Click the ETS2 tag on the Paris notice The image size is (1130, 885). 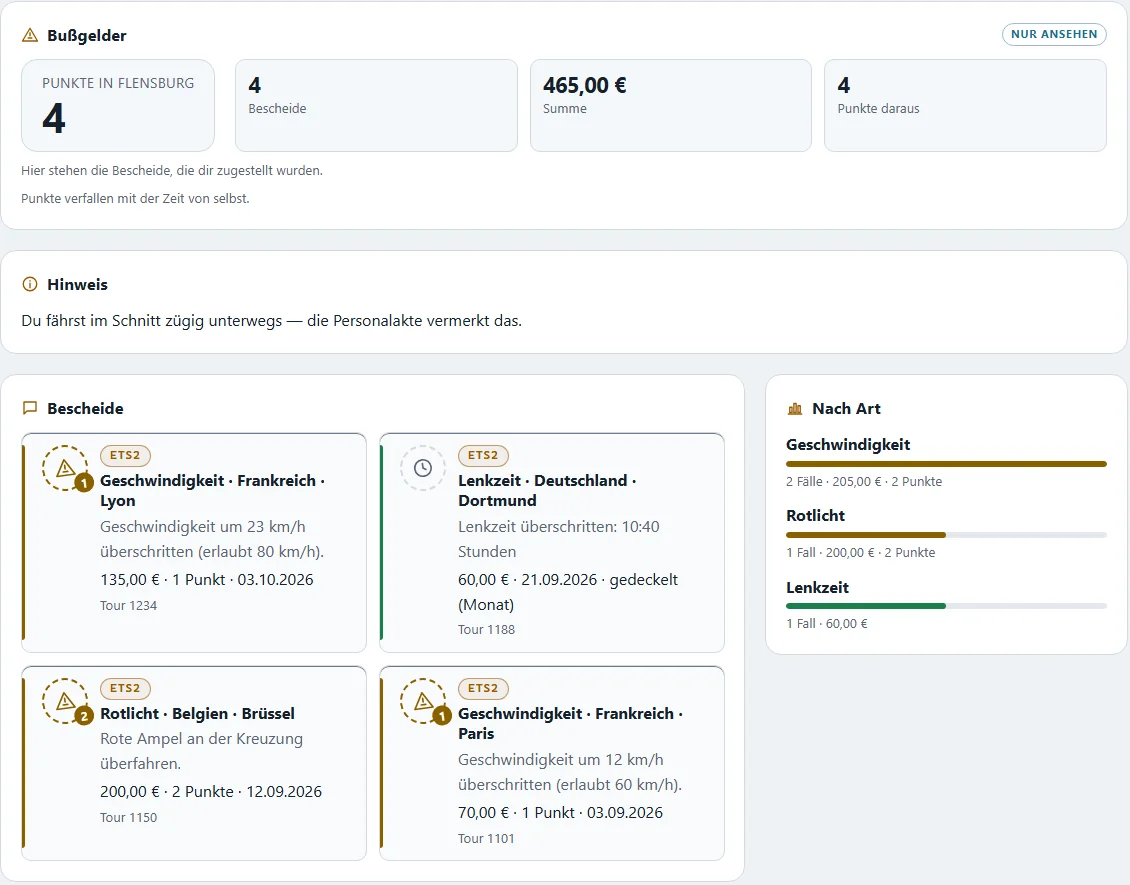pos(484,688)
